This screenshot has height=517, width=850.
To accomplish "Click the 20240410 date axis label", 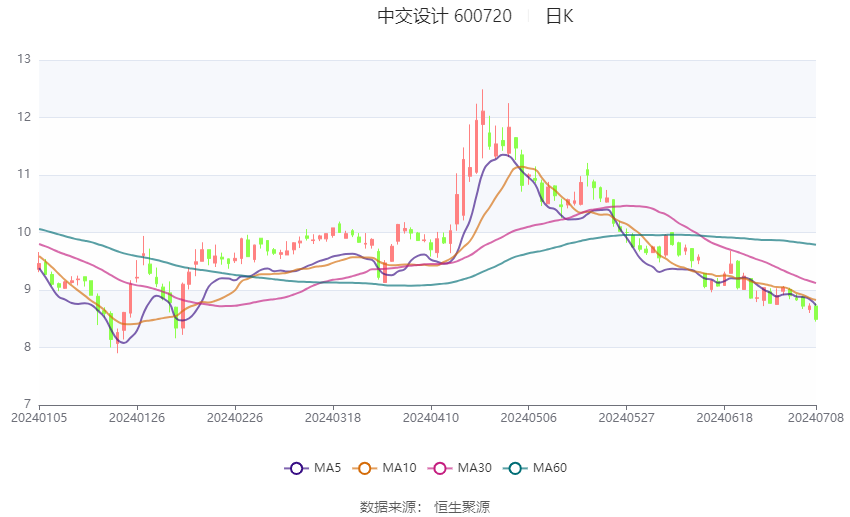I will coord(431,418).
